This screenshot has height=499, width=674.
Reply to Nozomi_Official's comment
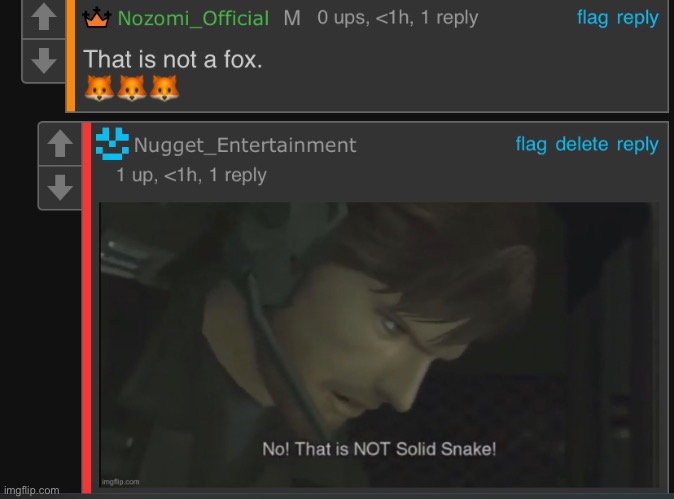click(637, 18)
